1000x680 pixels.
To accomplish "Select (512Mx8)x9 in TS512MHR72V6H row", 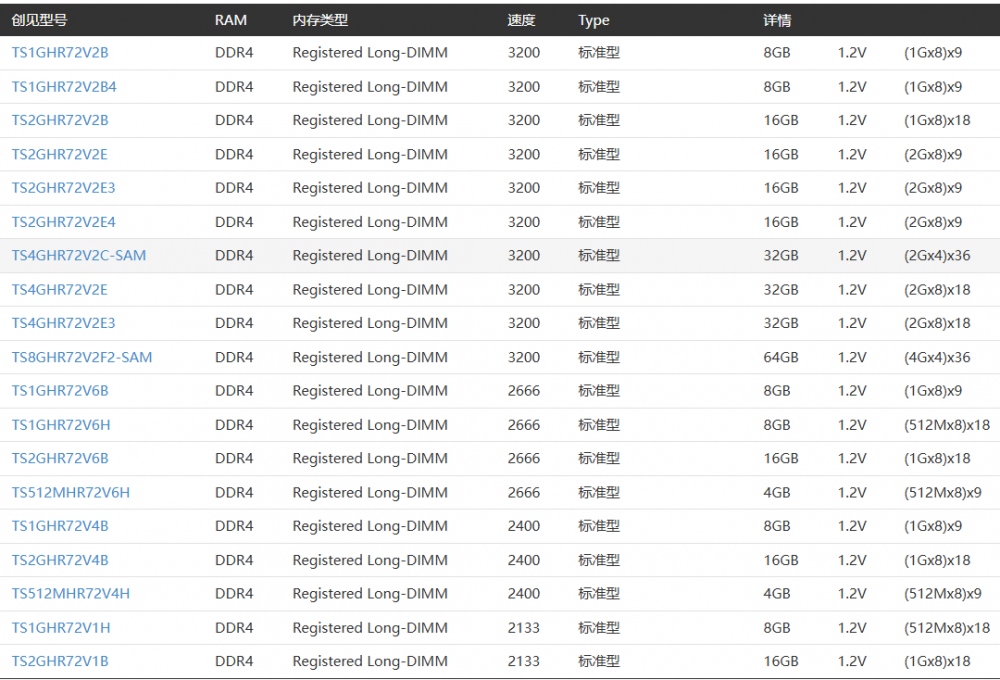I will pyautogui.click(x=943, y=492).
